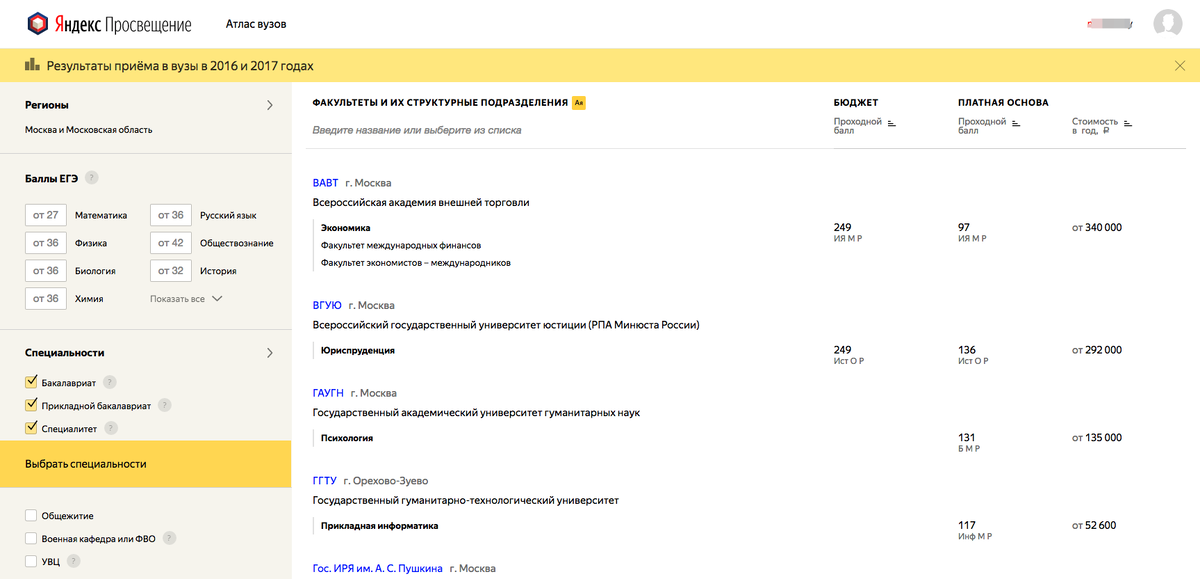This screenshot has width=1200, height=579.
Task: Click the Биология score field
Action: coord(45,271)
